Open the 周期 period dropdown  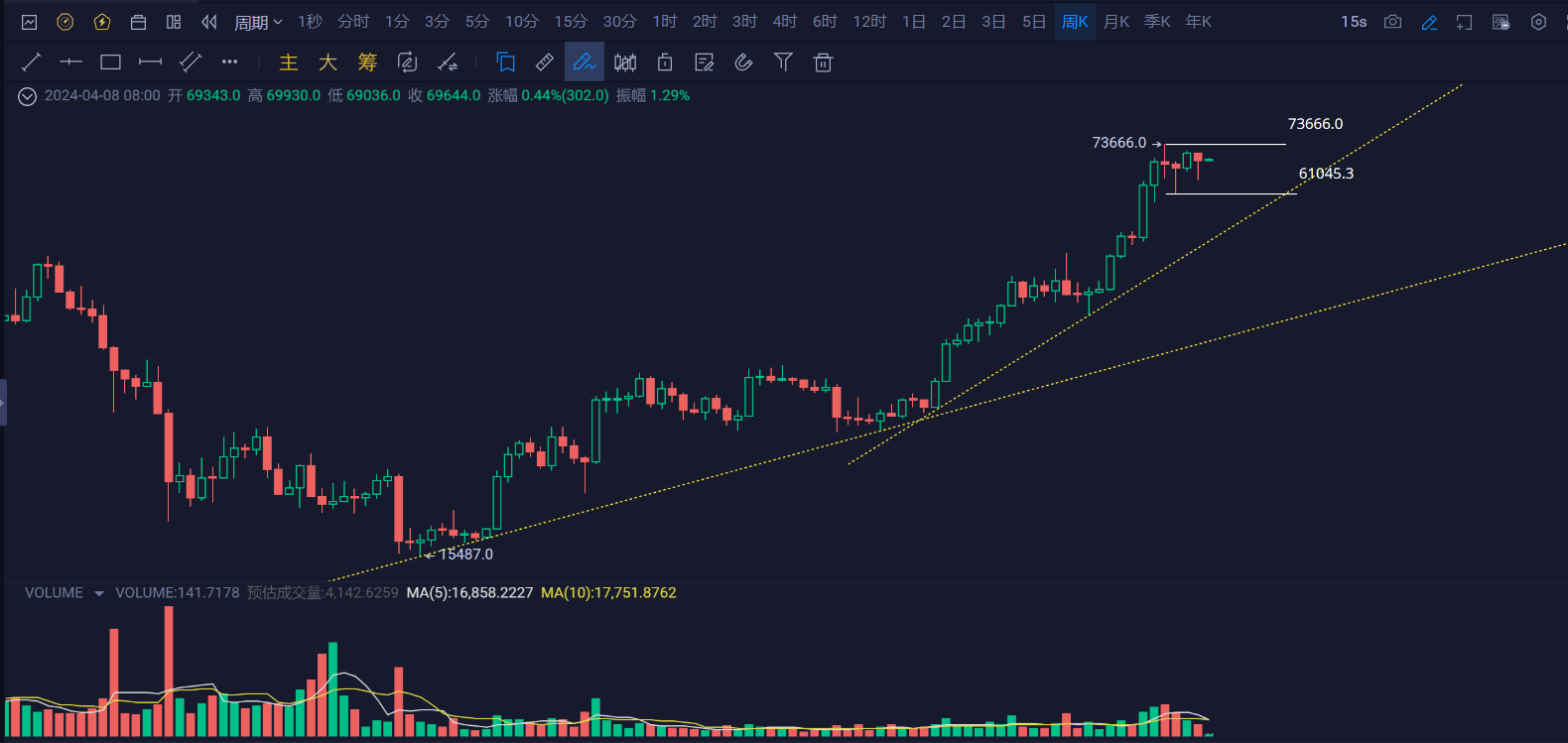click(258, 22)
